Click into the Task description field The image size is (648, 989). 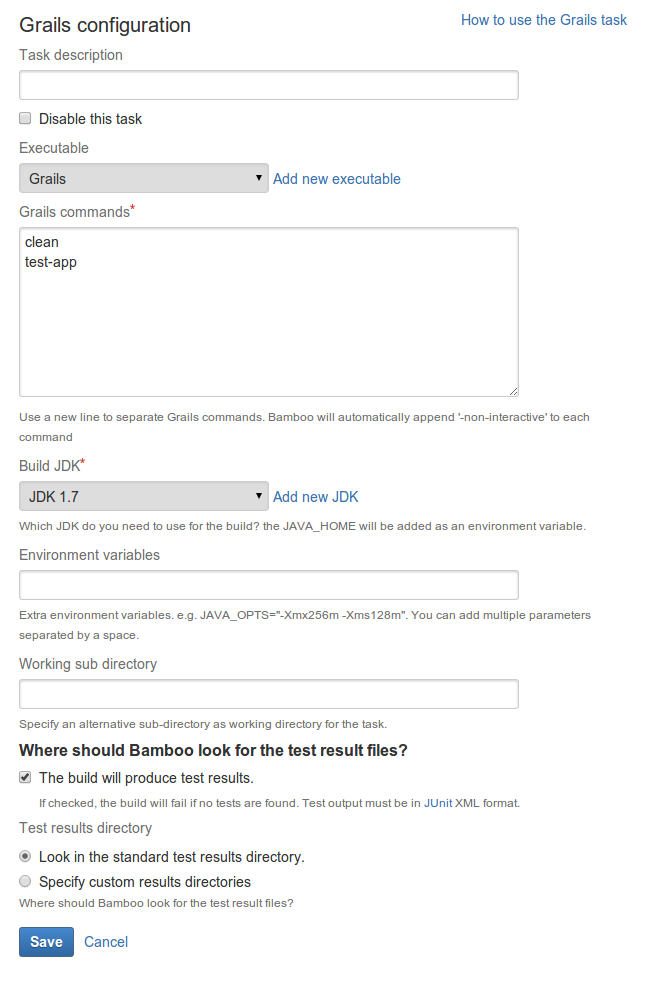[269, 85]
